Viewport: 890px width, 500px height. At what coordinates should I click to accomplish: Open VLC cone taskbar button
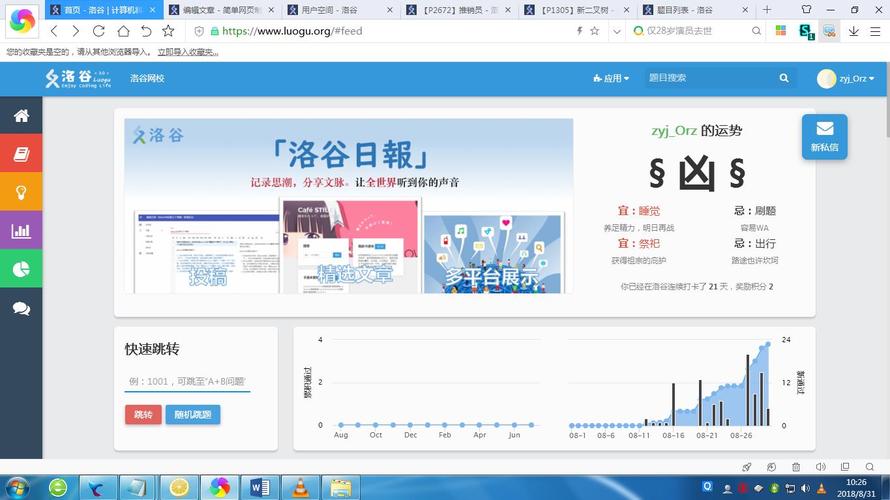[300, 488]
